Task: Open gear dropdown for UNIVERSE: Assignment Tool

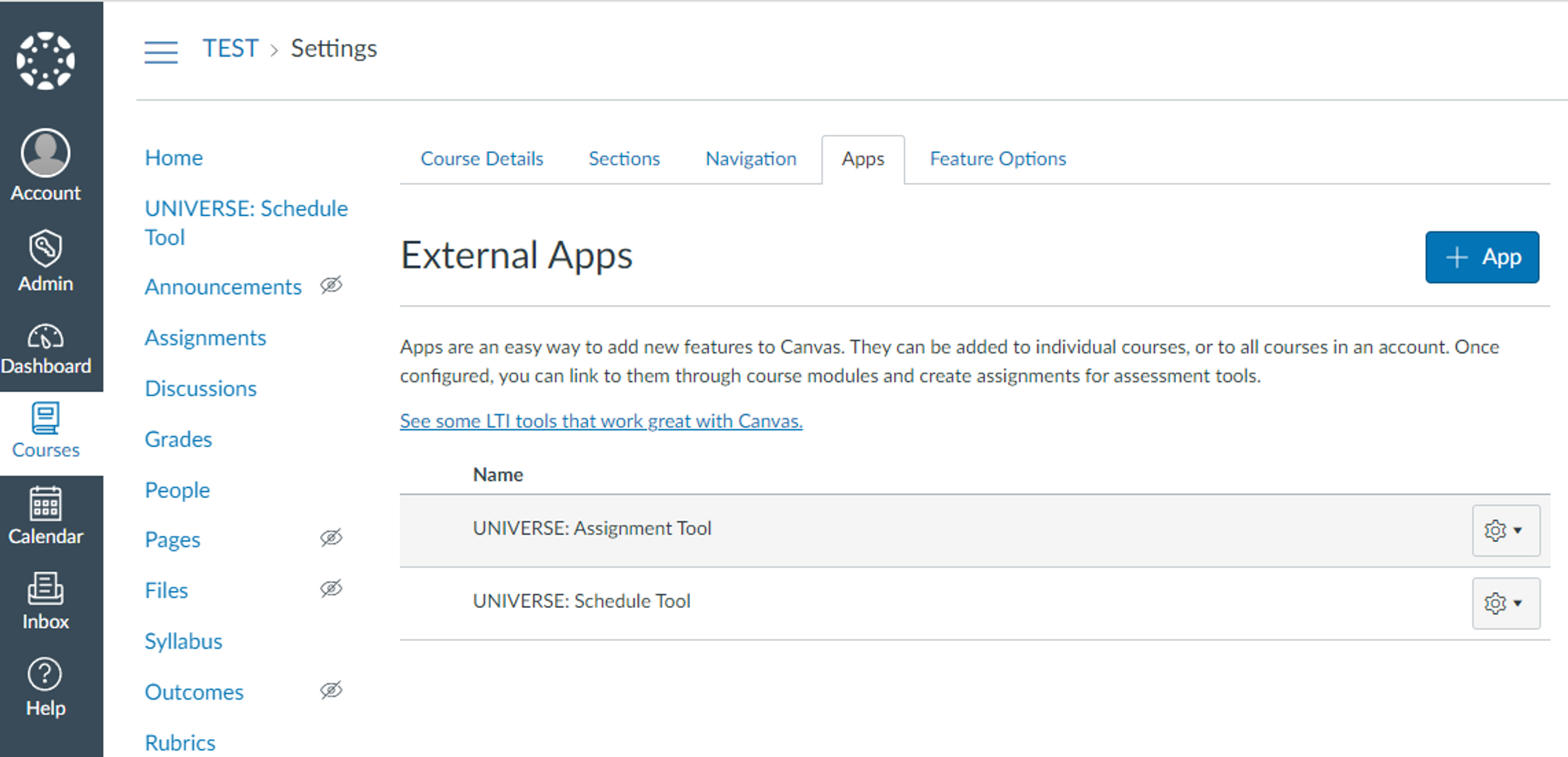Action: click(x=1505, y=530)
